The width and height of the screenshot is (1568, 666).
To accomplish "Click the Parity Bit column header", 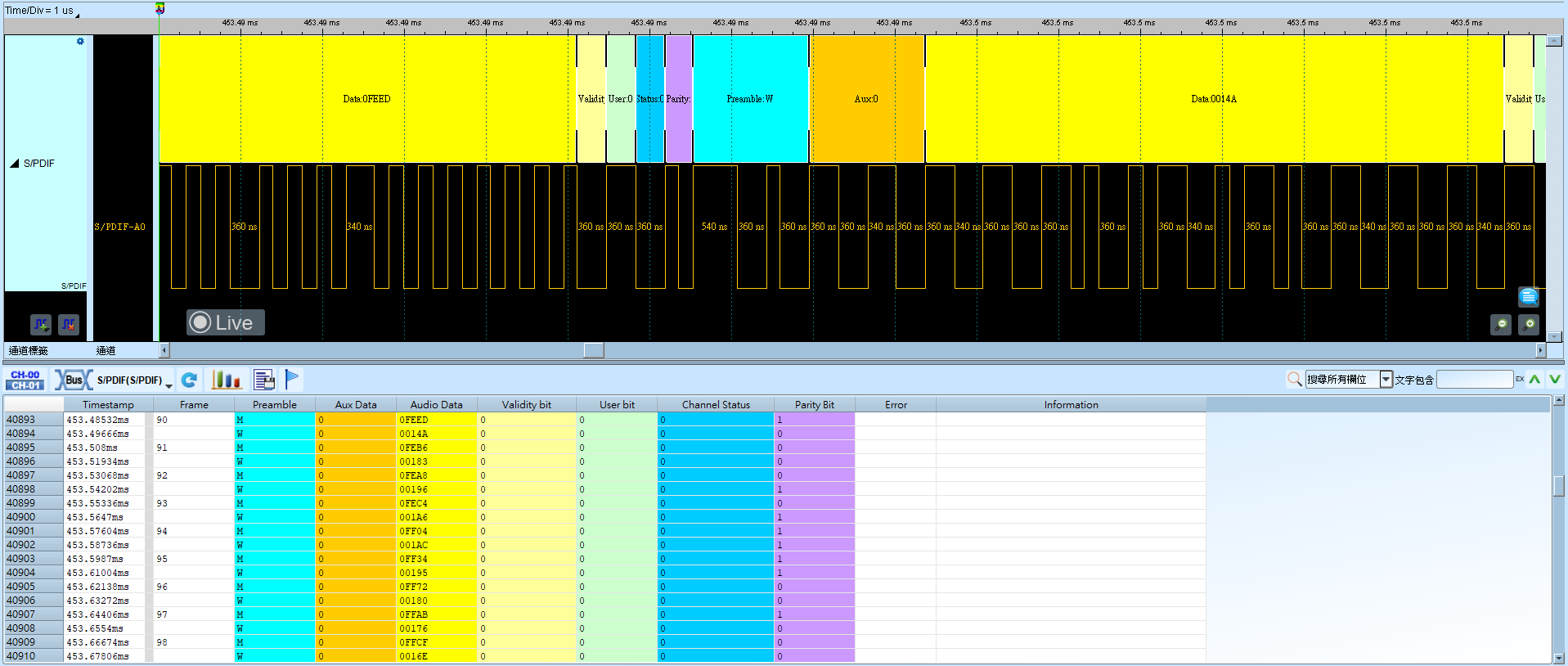I will click(x=815, y=404).
